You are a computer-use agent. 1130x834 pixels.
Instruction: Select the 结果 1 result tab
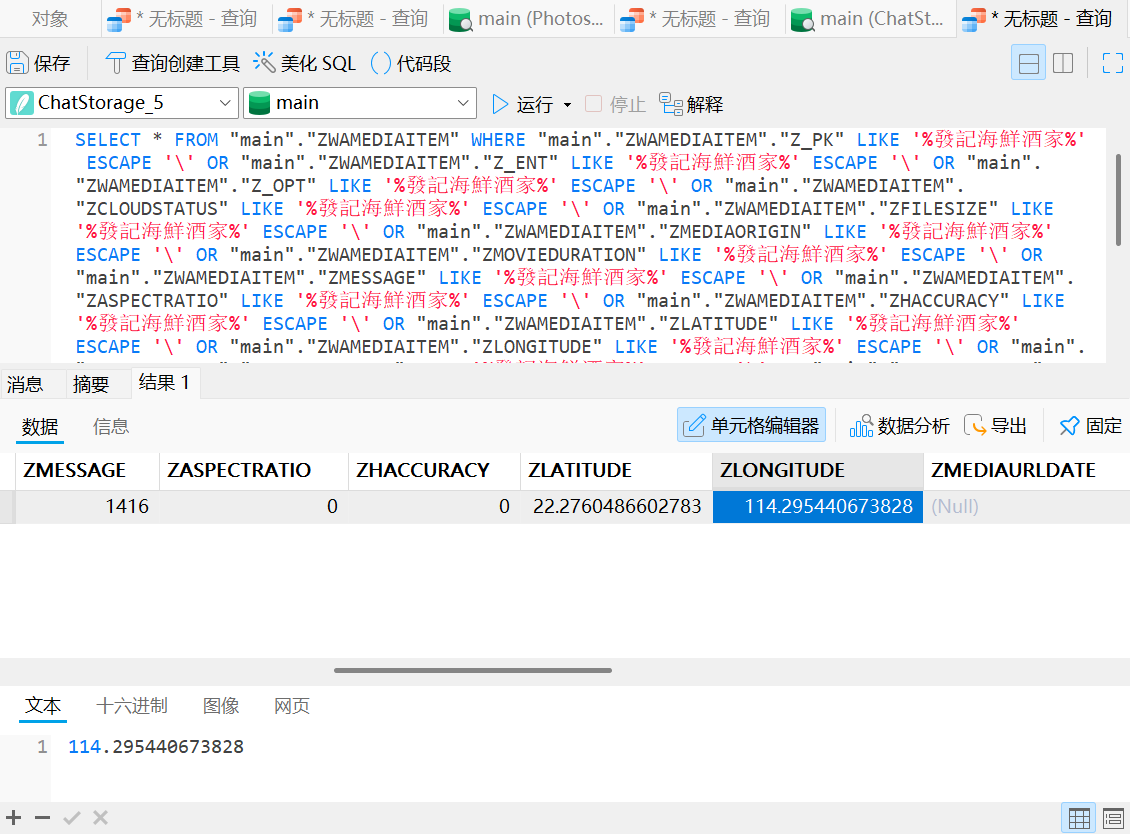click(x=164, y=383)
